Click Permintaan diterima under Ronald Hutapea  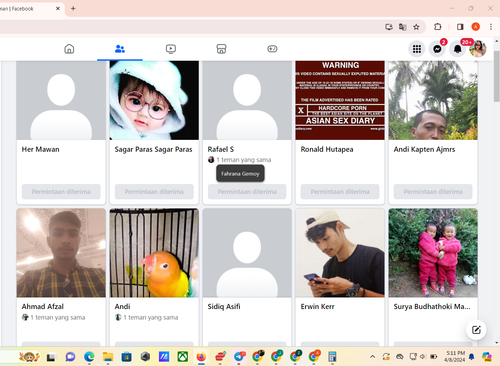pos(340,192)
